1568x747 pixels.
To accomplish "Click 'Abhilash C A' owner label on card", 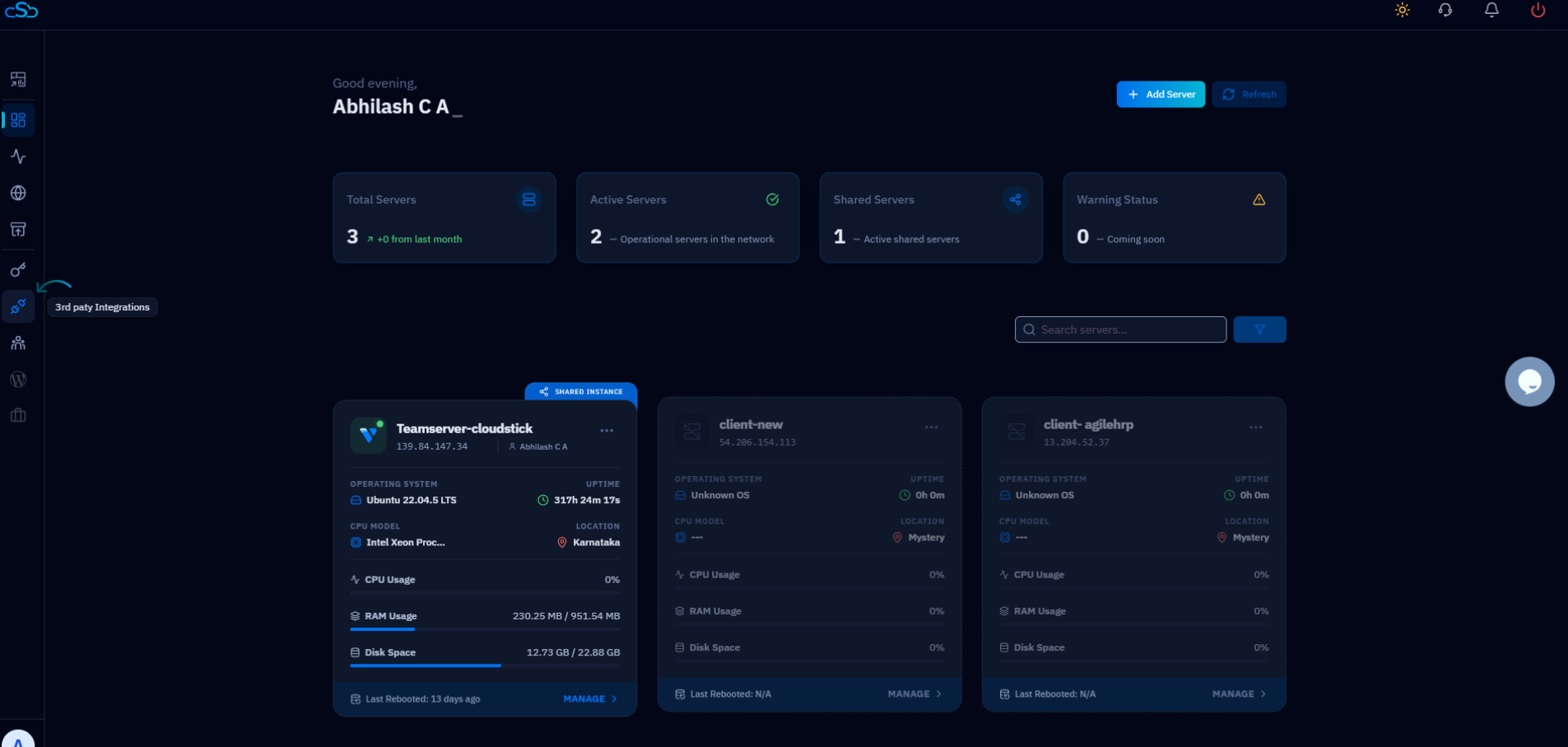I will [543, 446].
